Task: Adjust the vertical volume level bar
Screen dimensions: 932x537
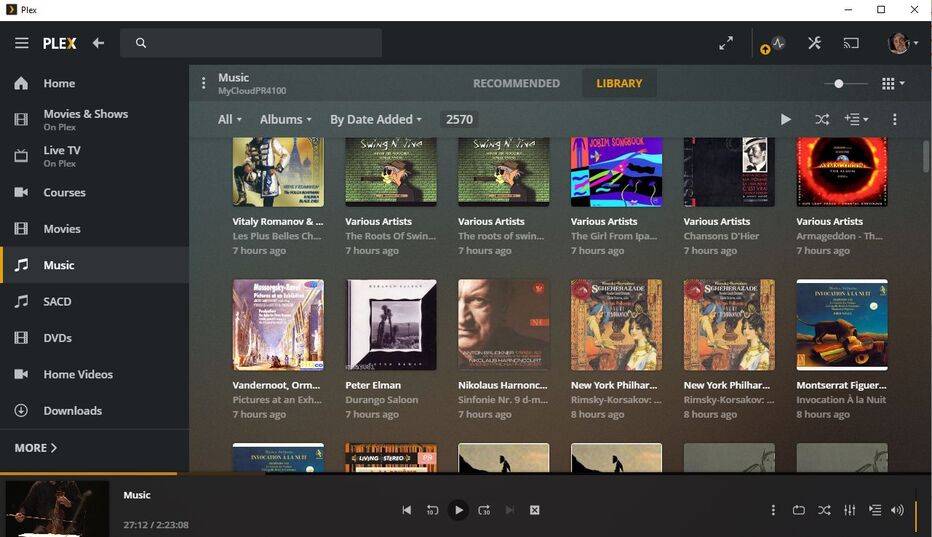Action: coord(916,510)
